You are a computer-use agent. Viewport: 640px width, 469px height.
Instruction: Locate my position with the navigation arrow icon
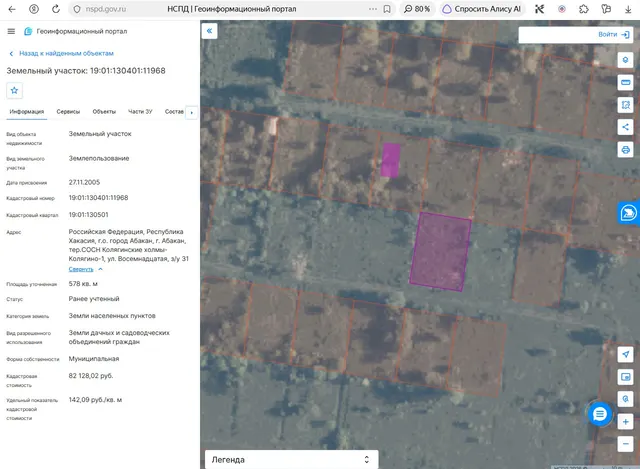pos(625,354)
